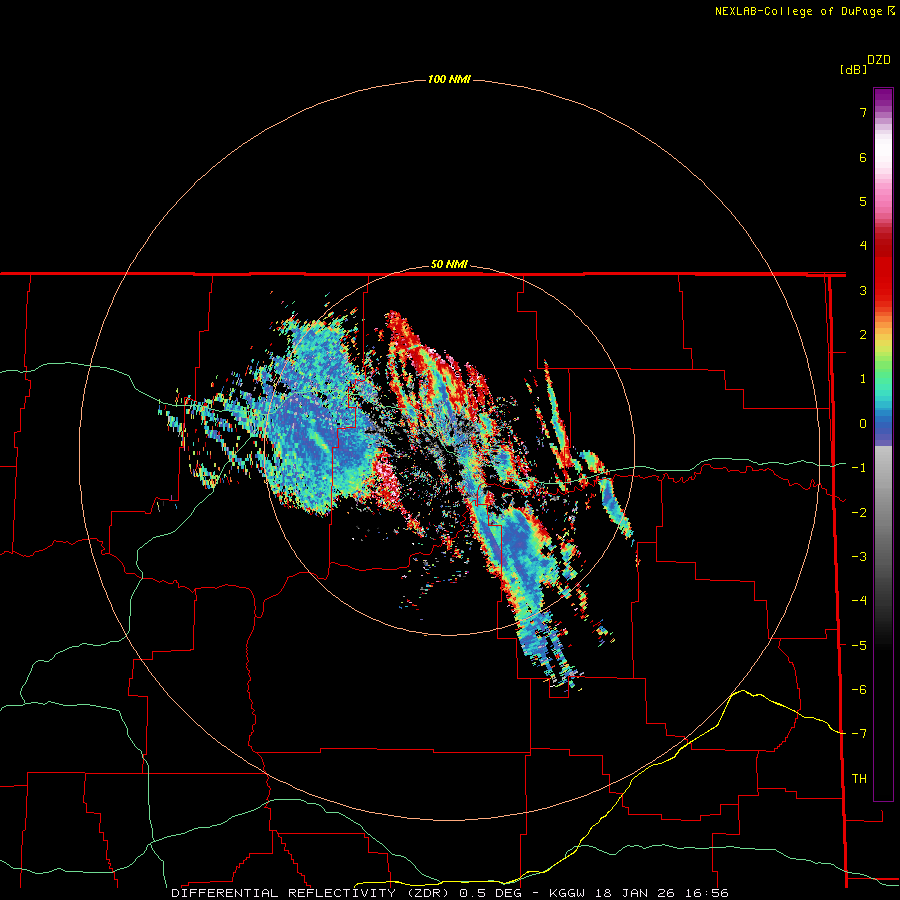Click the -7 value on the color scale

point(859,734)
